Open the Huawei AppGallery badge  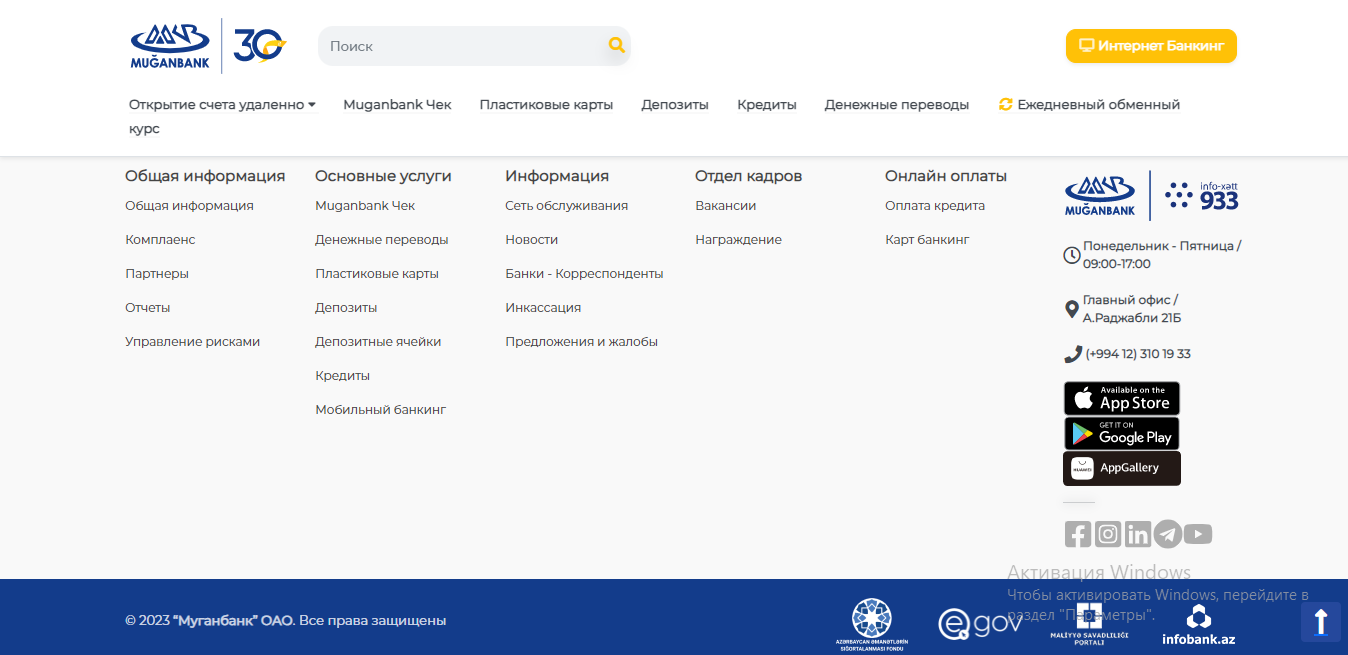coord(1121,468)
